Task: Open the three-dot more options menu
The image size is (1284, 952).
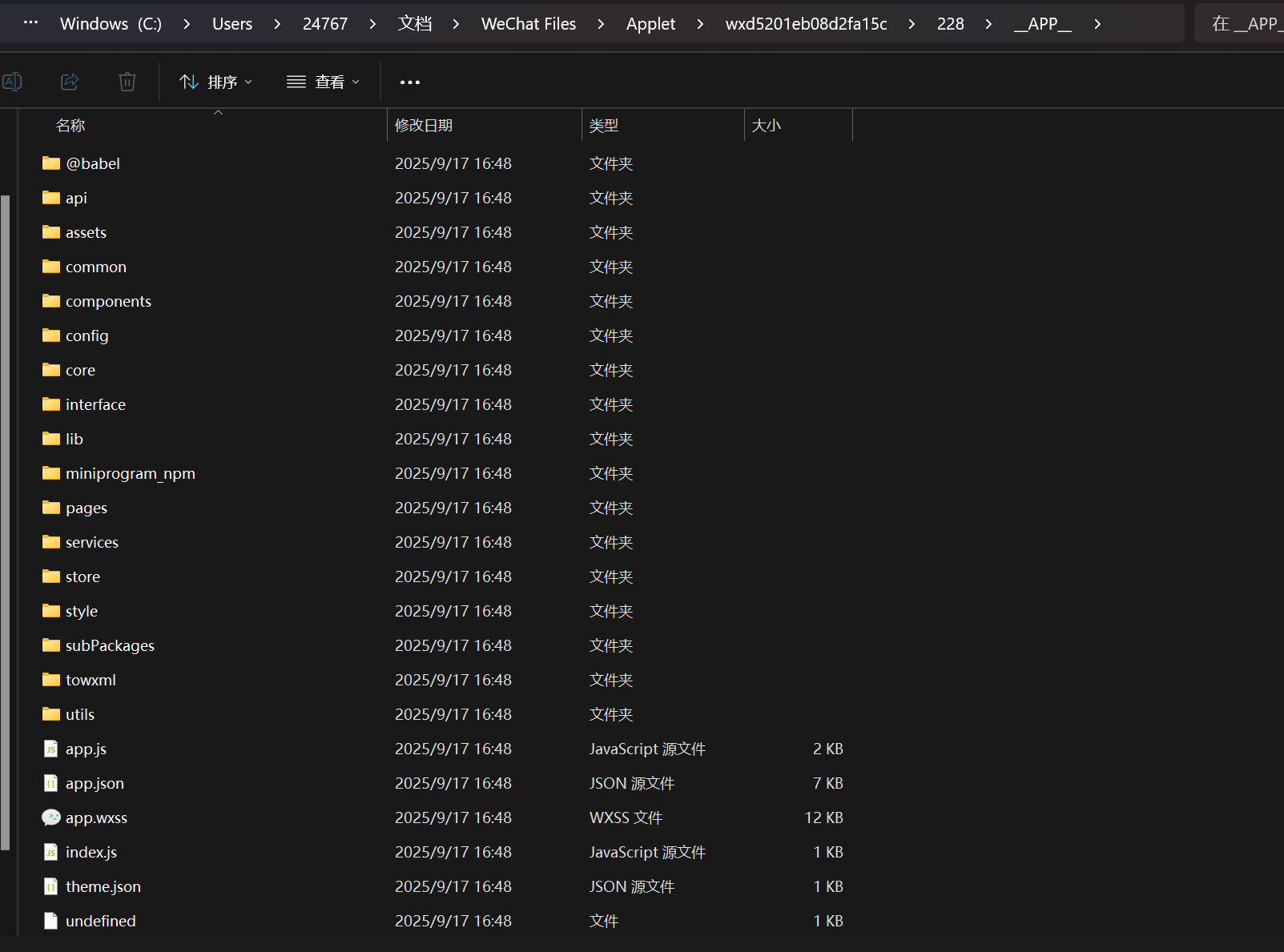Action: [x=409, y=82]
